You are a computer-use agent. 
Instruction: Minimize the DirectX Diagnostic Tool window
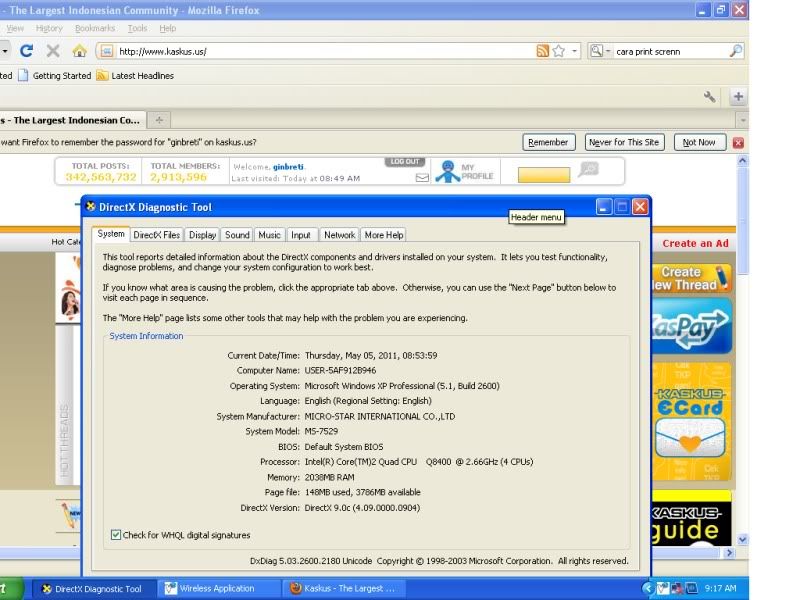click(x=604, y=207)
